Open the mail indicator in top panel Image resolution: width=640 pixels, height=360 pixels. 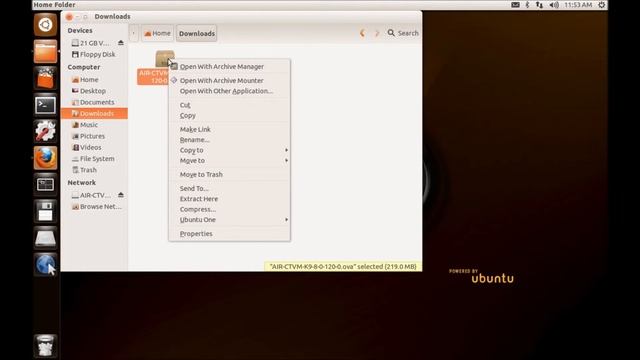coord(515,5)
